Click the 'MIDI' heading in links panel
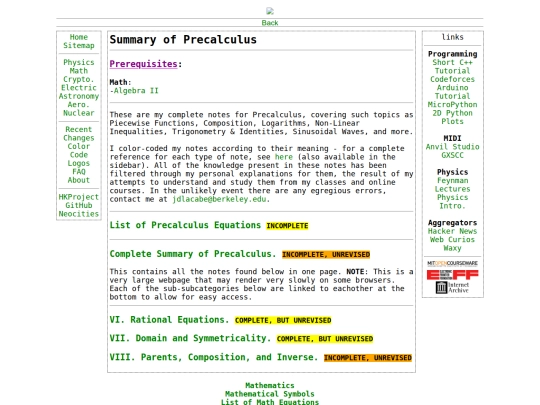The width and height of the screenshot is (540, 405). 452,138
